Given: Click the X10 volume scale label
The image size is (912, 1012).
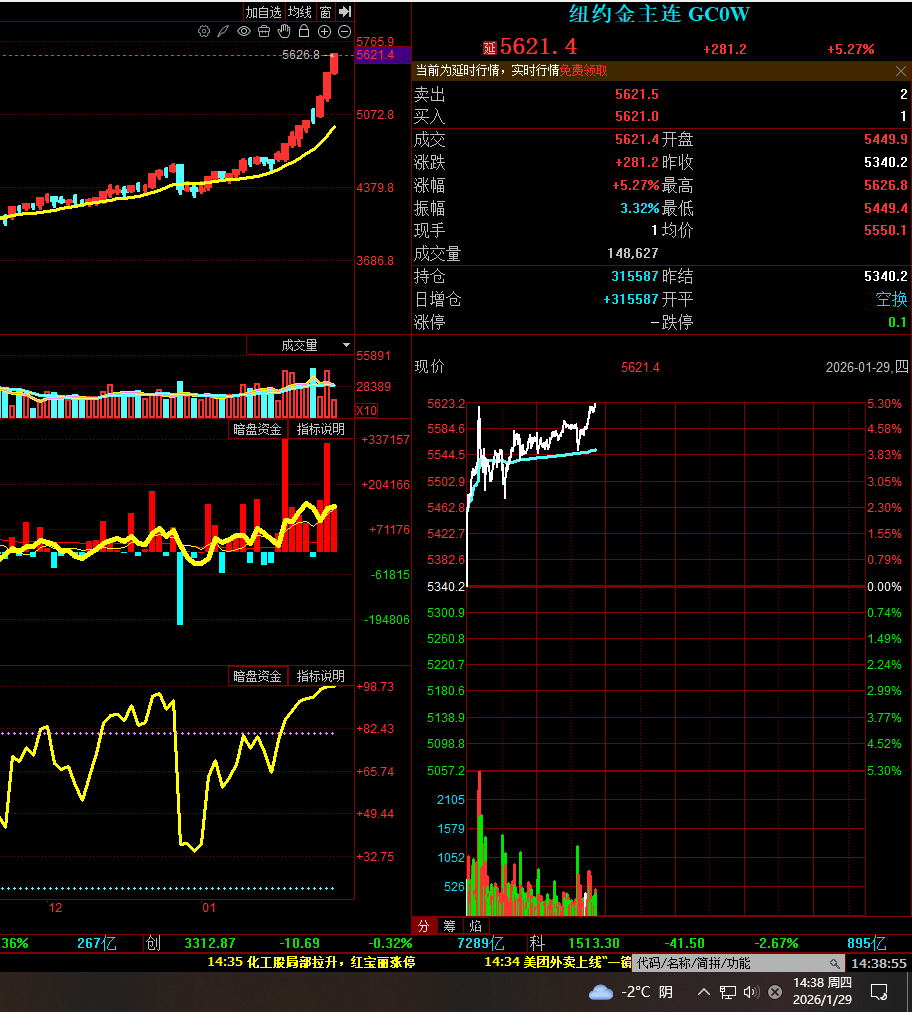Looking at the screenshot, I should (x=367, y=410).
